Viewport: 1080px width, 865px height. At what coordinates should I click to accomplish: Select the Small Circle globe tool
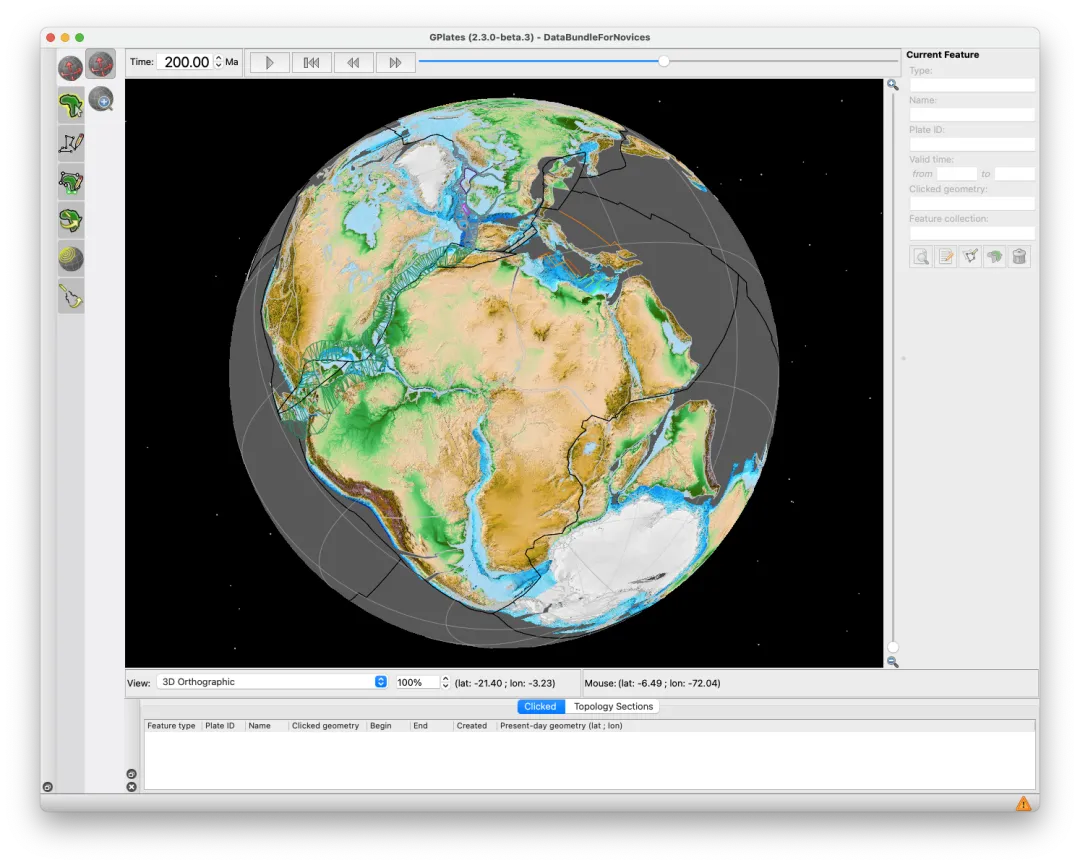71,259
